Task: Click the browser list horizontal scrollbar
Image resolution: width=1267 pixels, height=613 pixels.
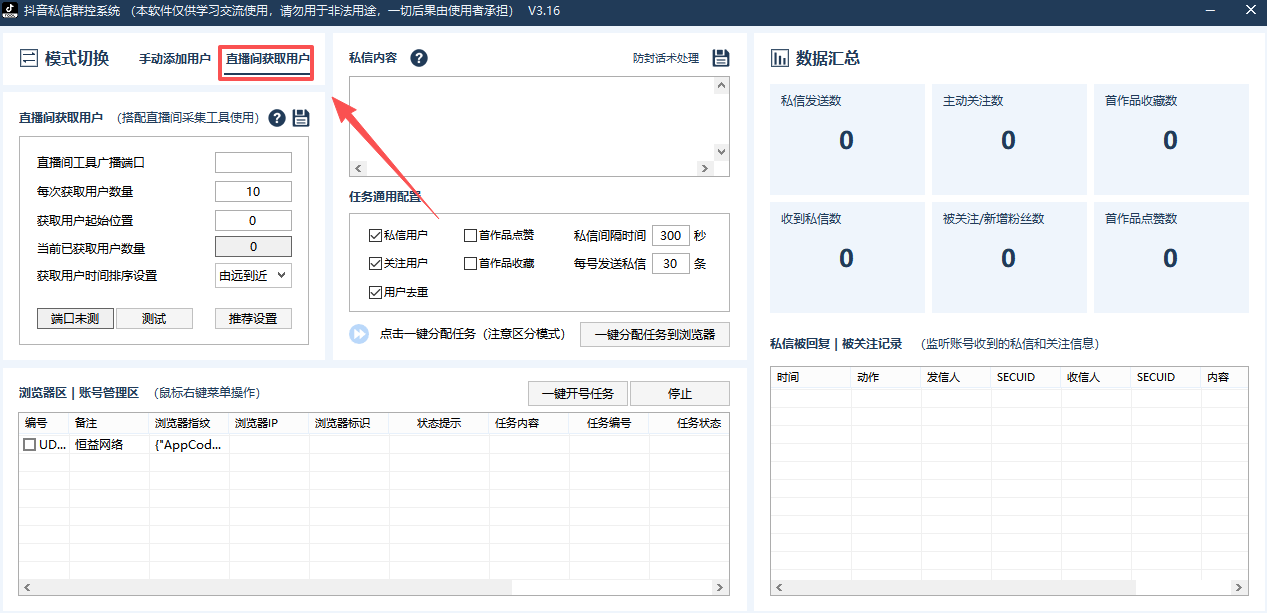Action: point(375,587)
